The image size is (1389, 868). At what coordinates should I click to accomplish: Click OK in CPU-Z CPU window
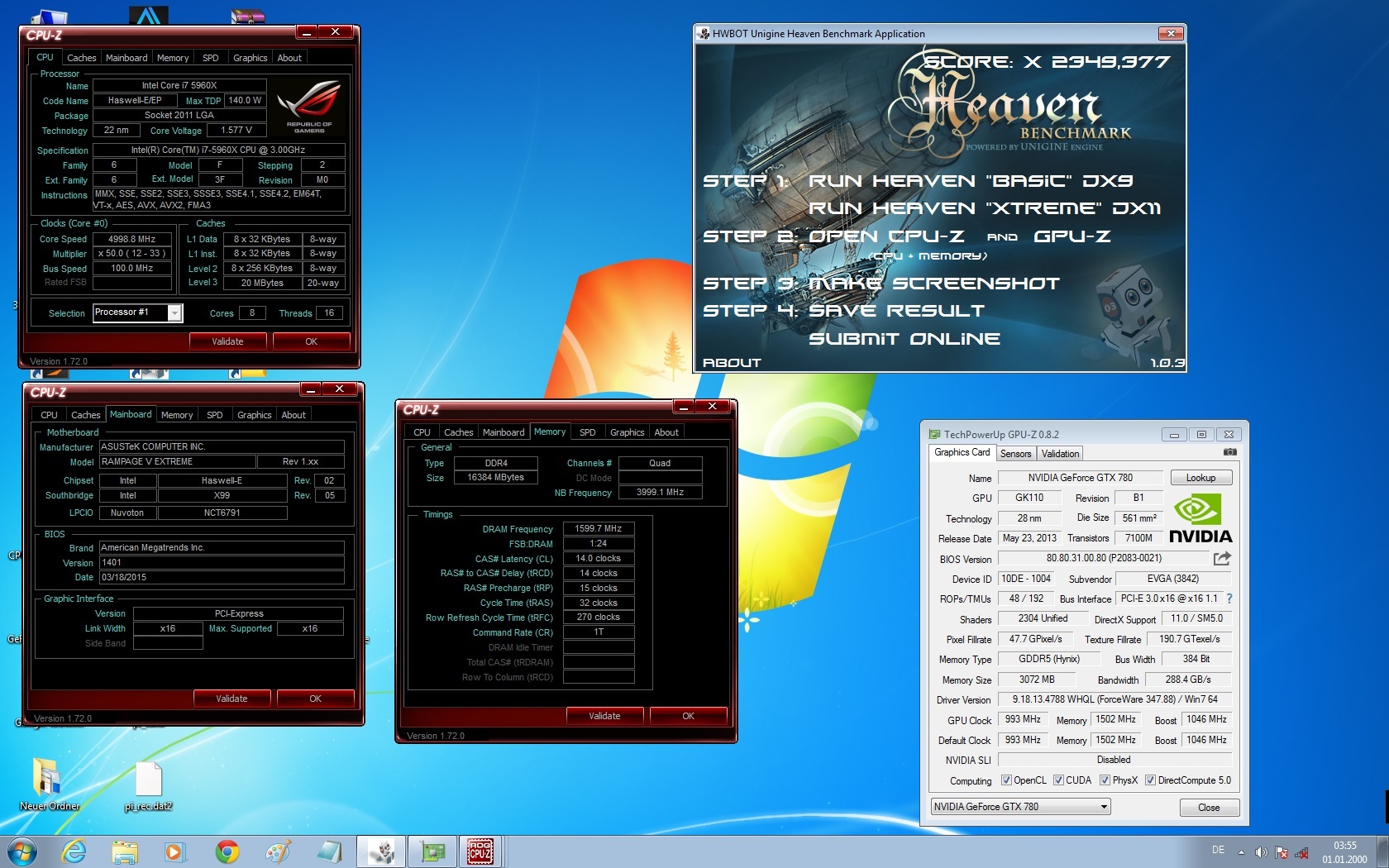tap(311, 341)
